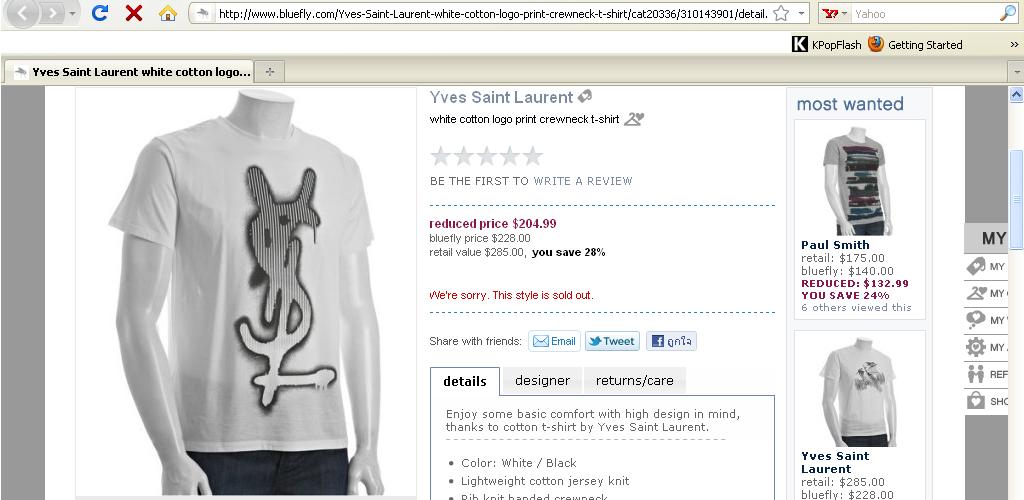This screenshot has width=1024, height=500.
Task: Open the new tab plus button
Action: tap(270, 72)
